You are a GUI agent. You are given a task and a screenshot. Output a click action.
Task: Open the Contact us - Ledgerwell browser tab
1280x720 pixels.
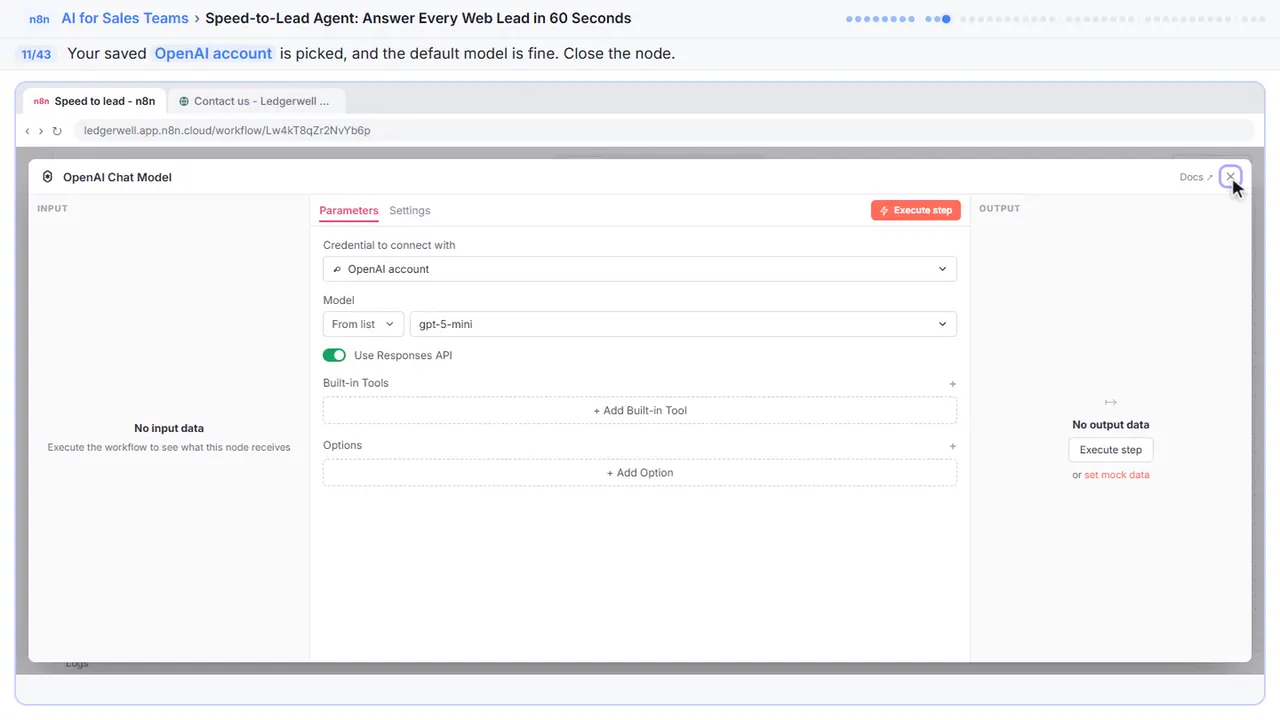(x=256, y=101)
